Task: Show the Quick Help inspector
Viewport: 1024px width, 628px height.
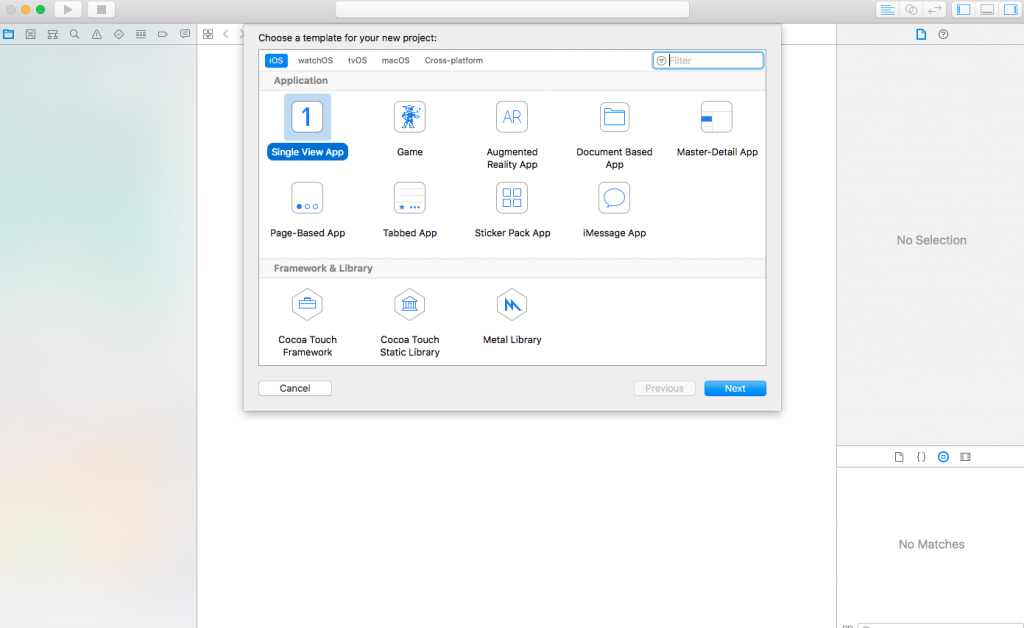Action: [943, 35]
